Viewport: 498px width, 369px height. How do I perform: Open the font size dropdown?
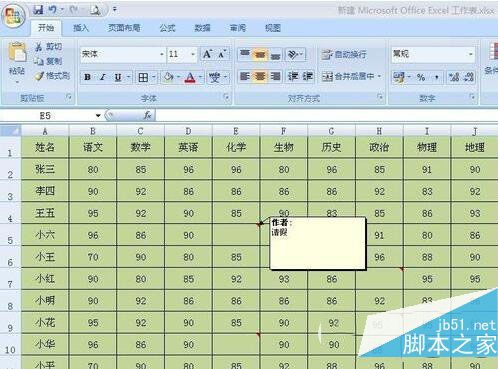[193, 54]
